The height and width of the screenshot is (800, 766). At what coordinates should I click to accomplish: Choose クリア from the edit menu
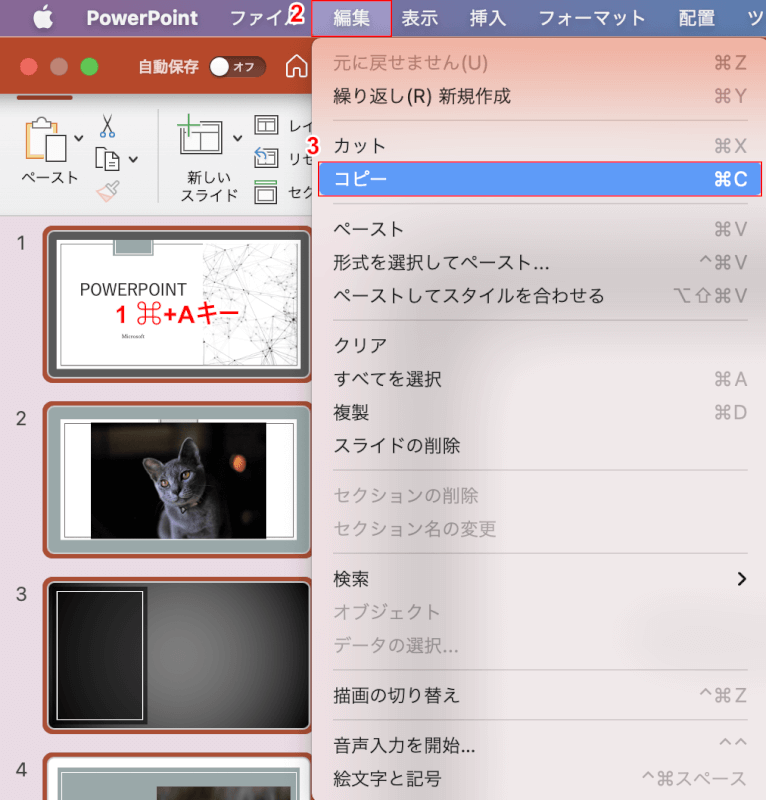pos(540,345)
